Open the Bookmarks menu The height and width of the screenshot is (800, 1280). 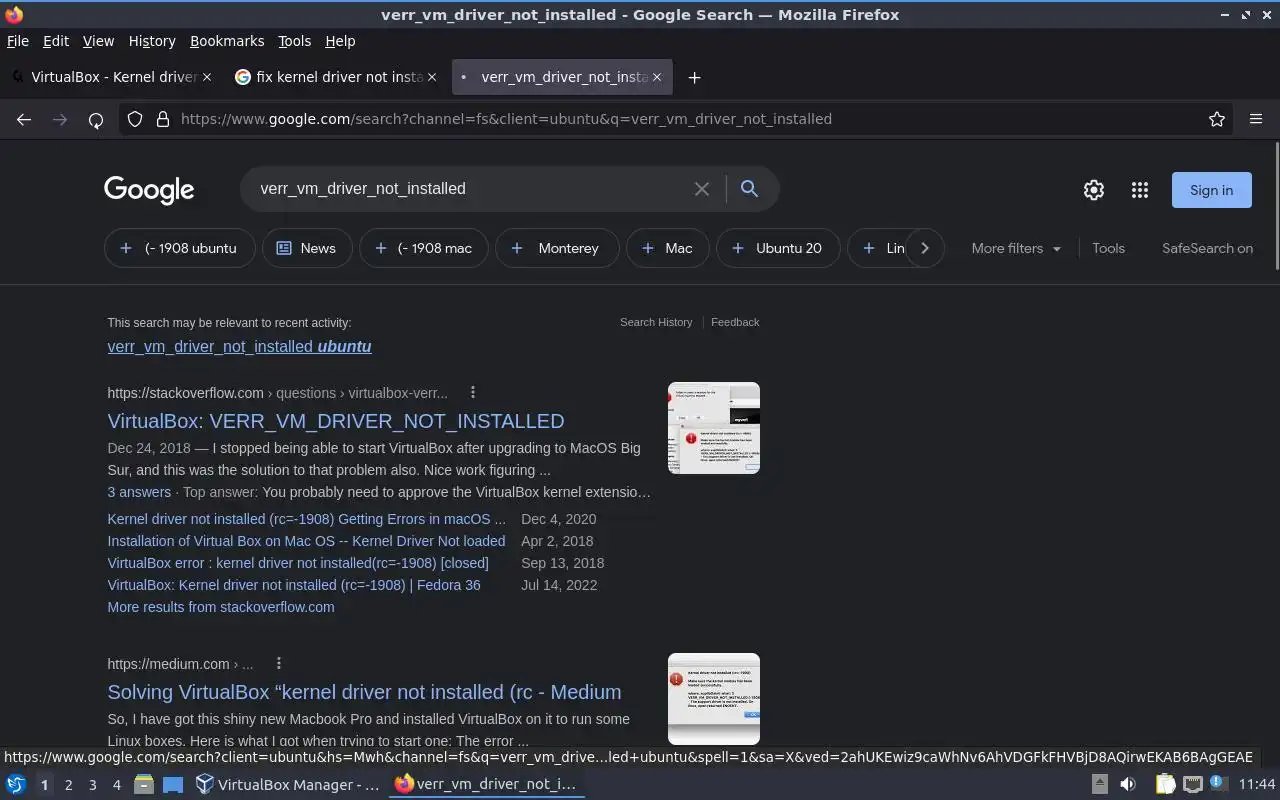(x=227, y=41)
